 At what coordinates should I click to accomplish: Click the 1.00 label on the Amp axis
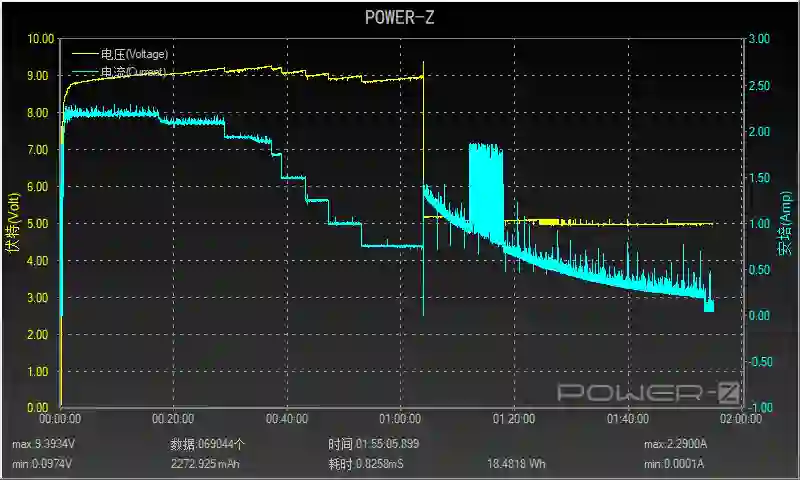pos(759,223)
